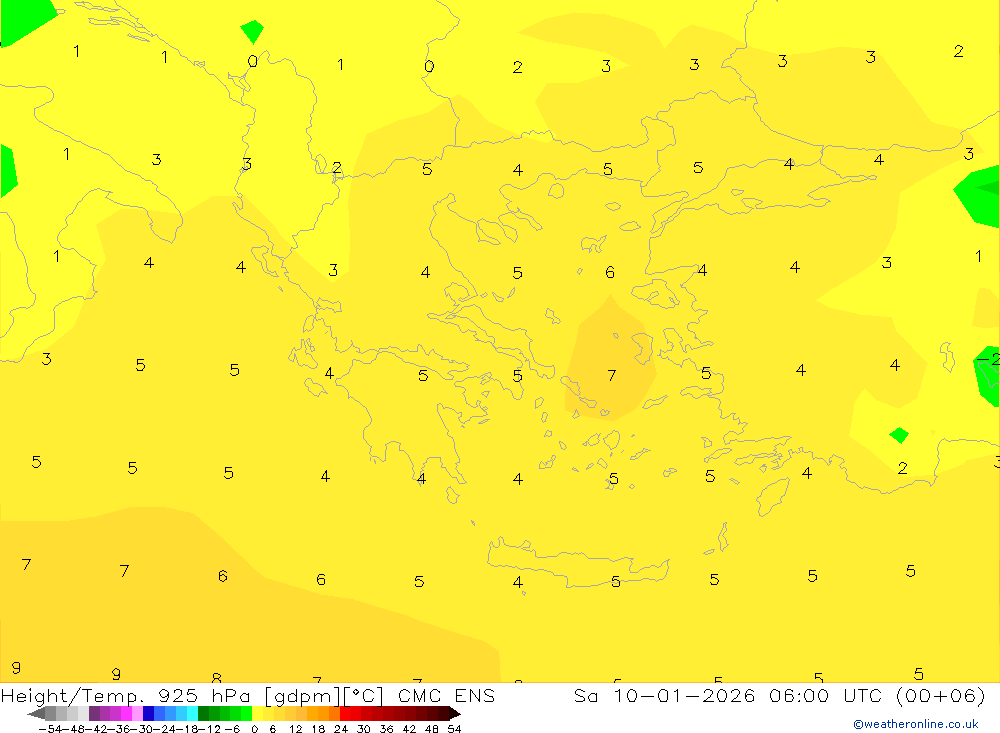
Task: Click the weatheronline.co.uk copyright link
Action: pos(916,724)
